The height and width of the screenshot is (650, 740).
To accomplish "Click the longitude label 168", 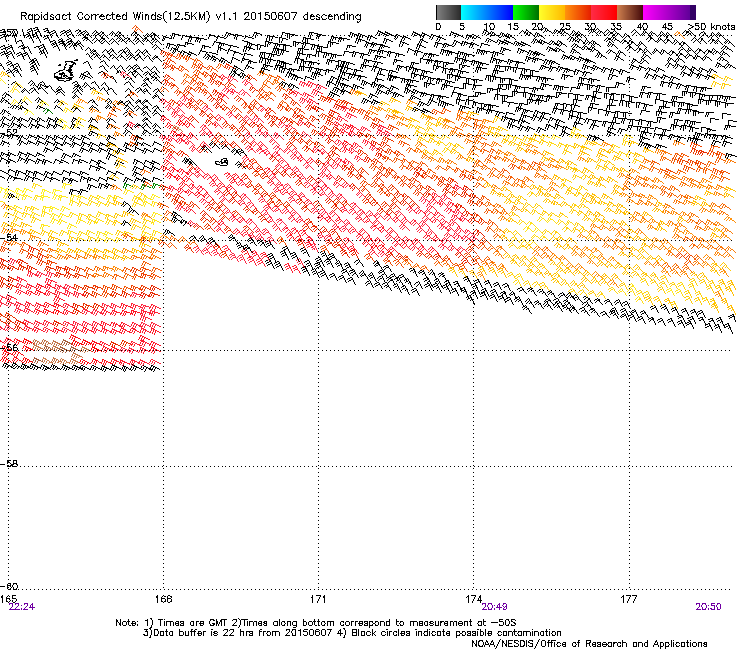I will [163, 599].
